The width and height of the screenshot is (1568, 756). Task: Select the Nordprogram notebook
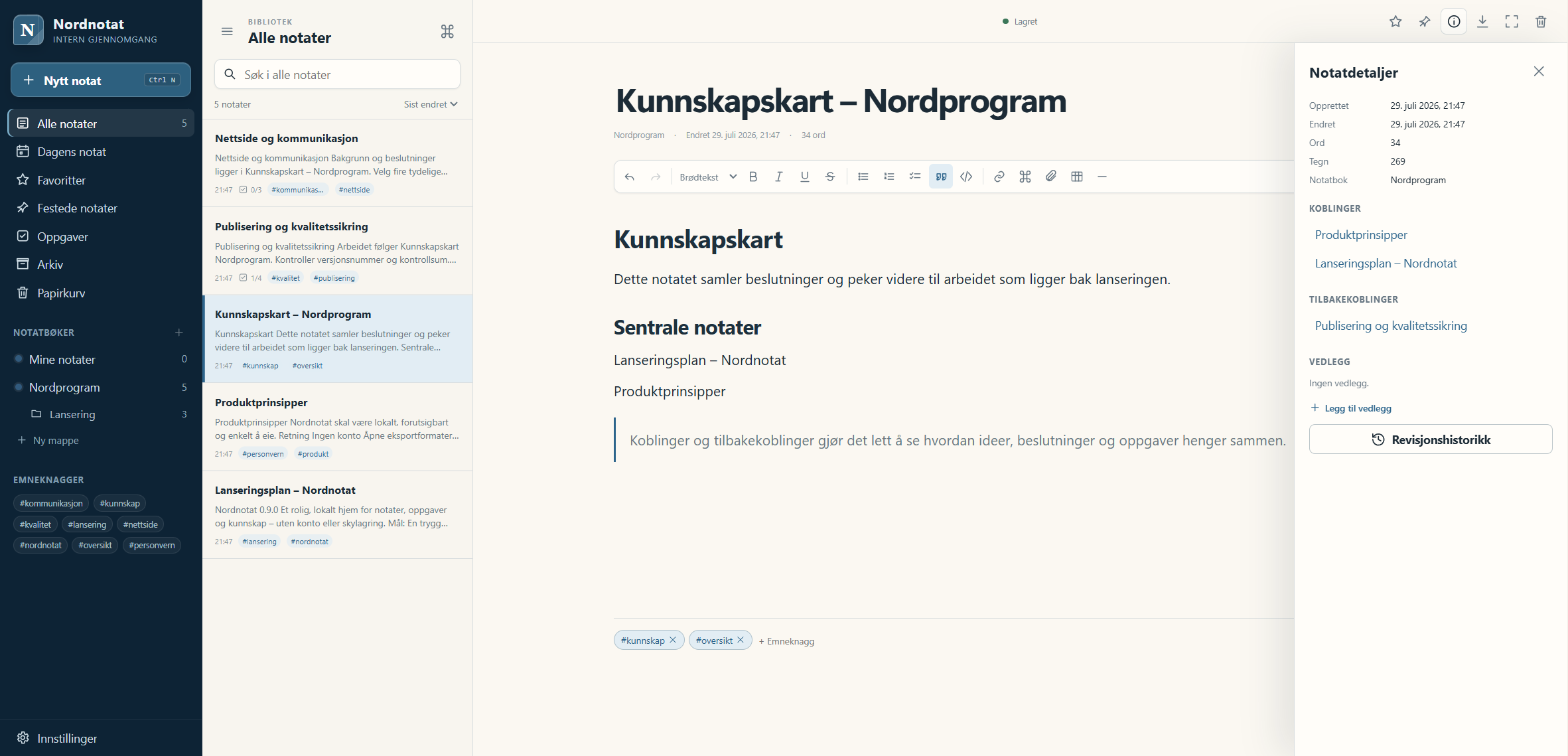click(x=101, y=387)
